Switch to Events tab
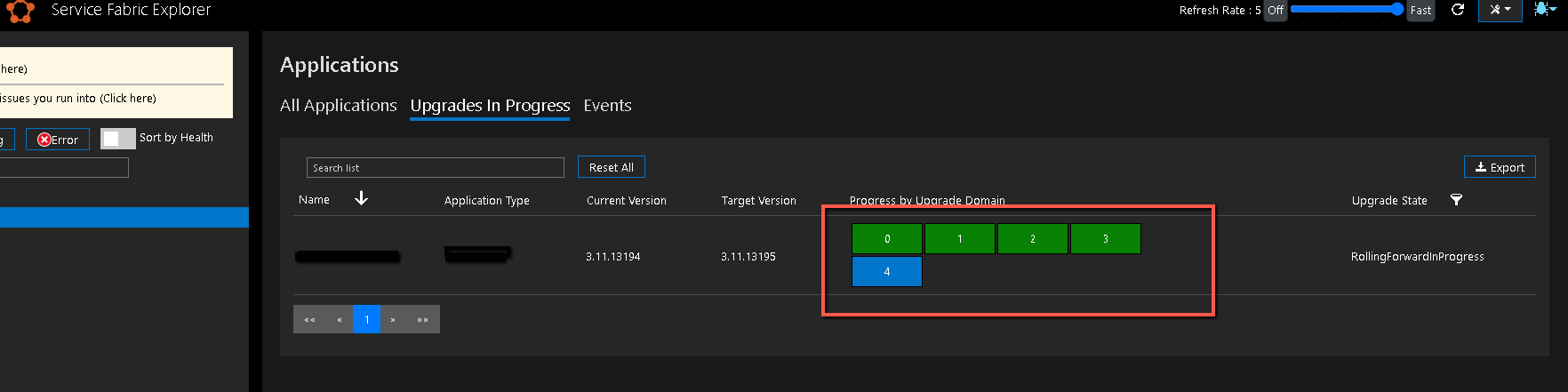This screenshot has width=1568, height=392. tap(607, 105)
